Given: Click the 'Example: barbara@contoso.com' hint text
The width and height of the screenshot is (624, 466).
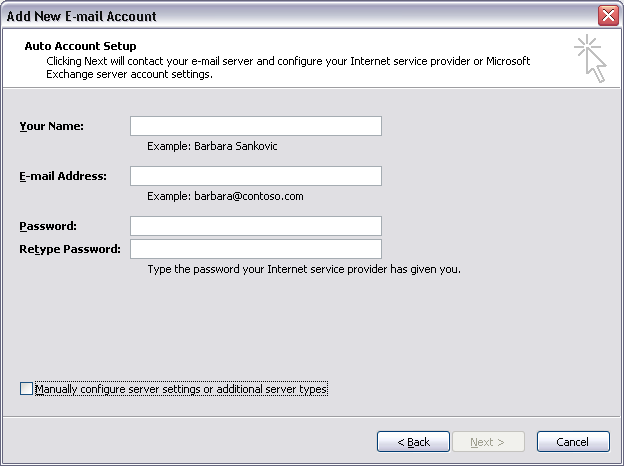Looking at the screenshot, I should (x=225, y=196).
